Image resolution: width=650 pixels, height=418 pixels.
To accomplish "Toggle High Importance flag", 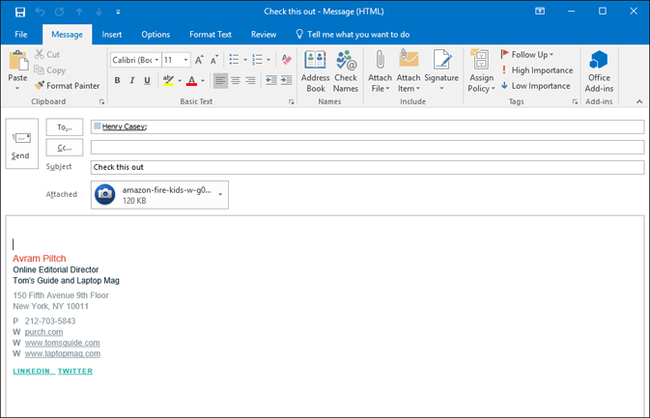I will (x=535, y=70).
